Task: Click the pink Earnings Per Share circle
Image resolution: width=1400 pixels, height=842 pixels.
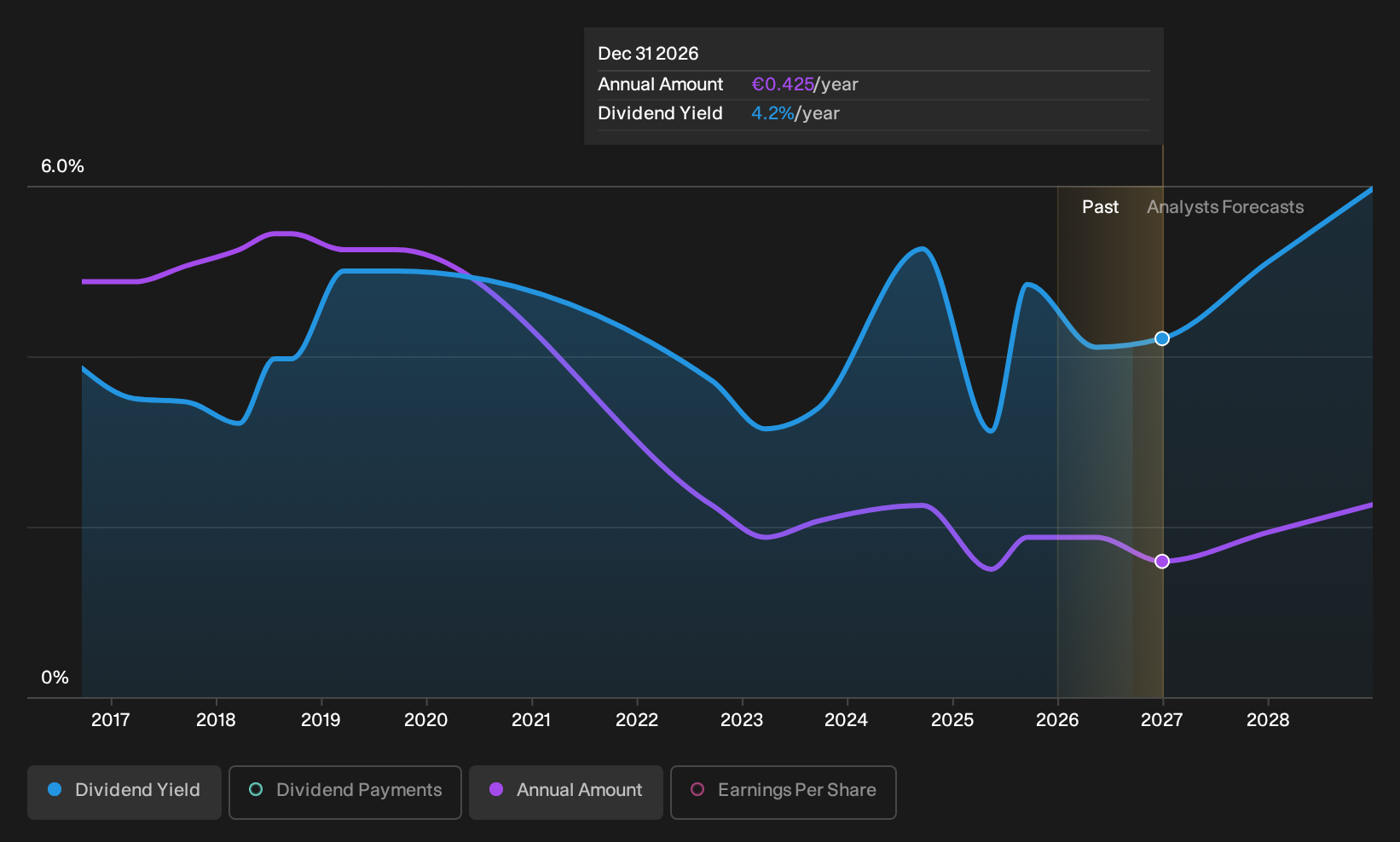Action: tap(697, 789)
